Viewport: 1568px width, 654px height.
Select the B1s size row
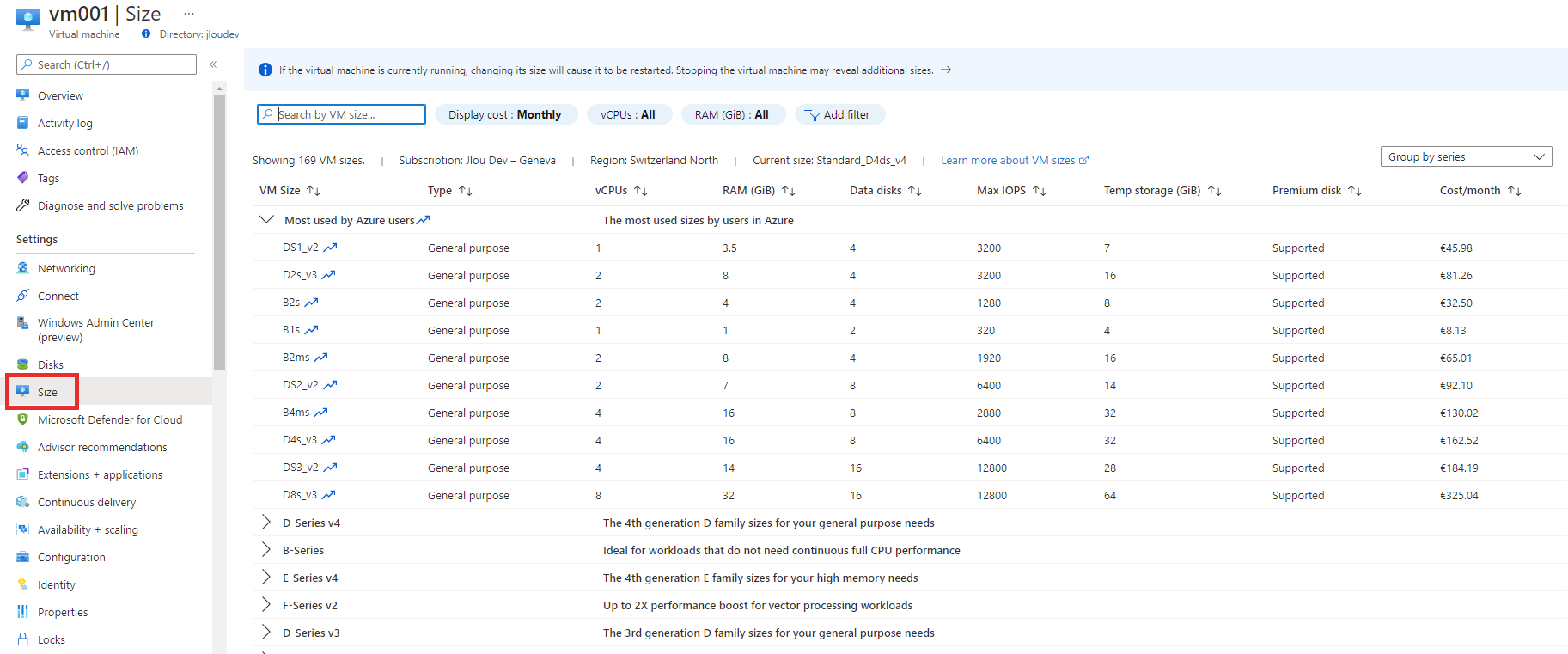909,330
